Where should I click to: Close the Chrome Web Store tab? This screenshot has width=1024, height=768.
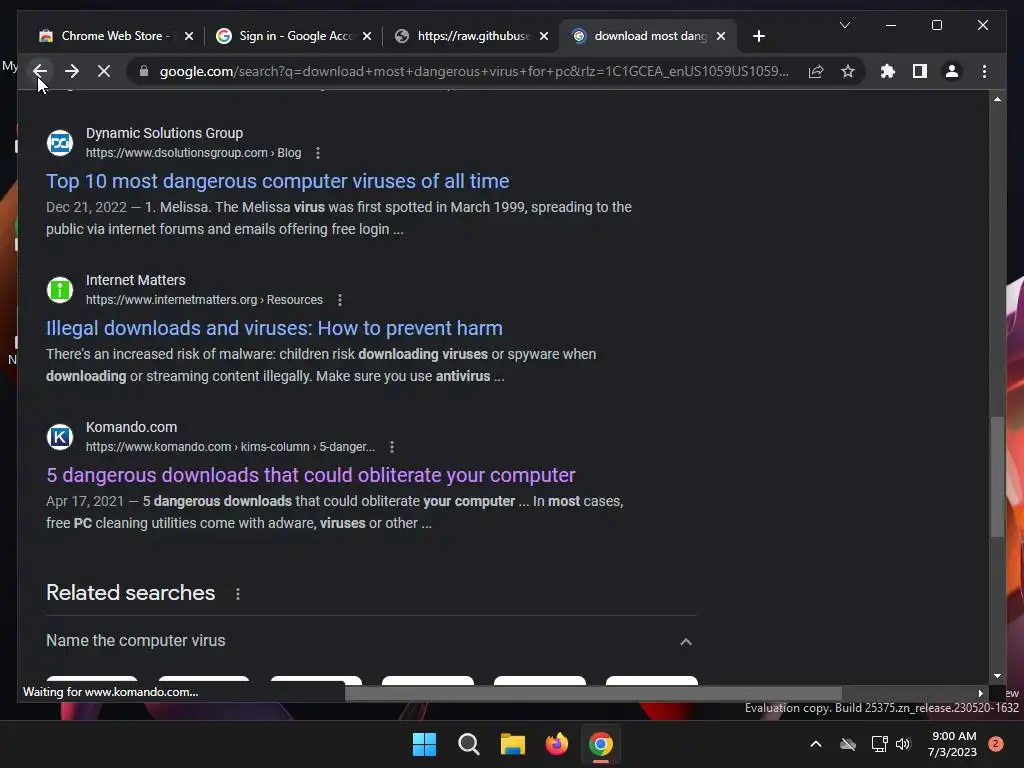click(x=189, y=36)
